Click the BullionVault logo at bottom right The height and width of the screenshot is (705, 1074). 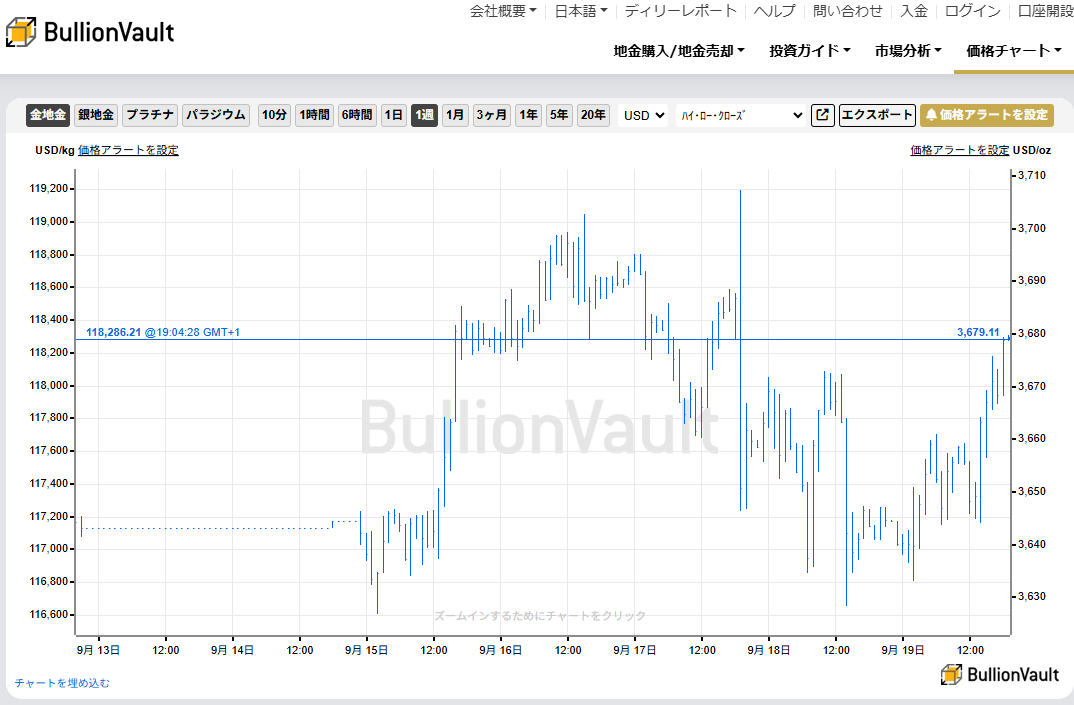pyautogui.click(x=1000, y=675)
